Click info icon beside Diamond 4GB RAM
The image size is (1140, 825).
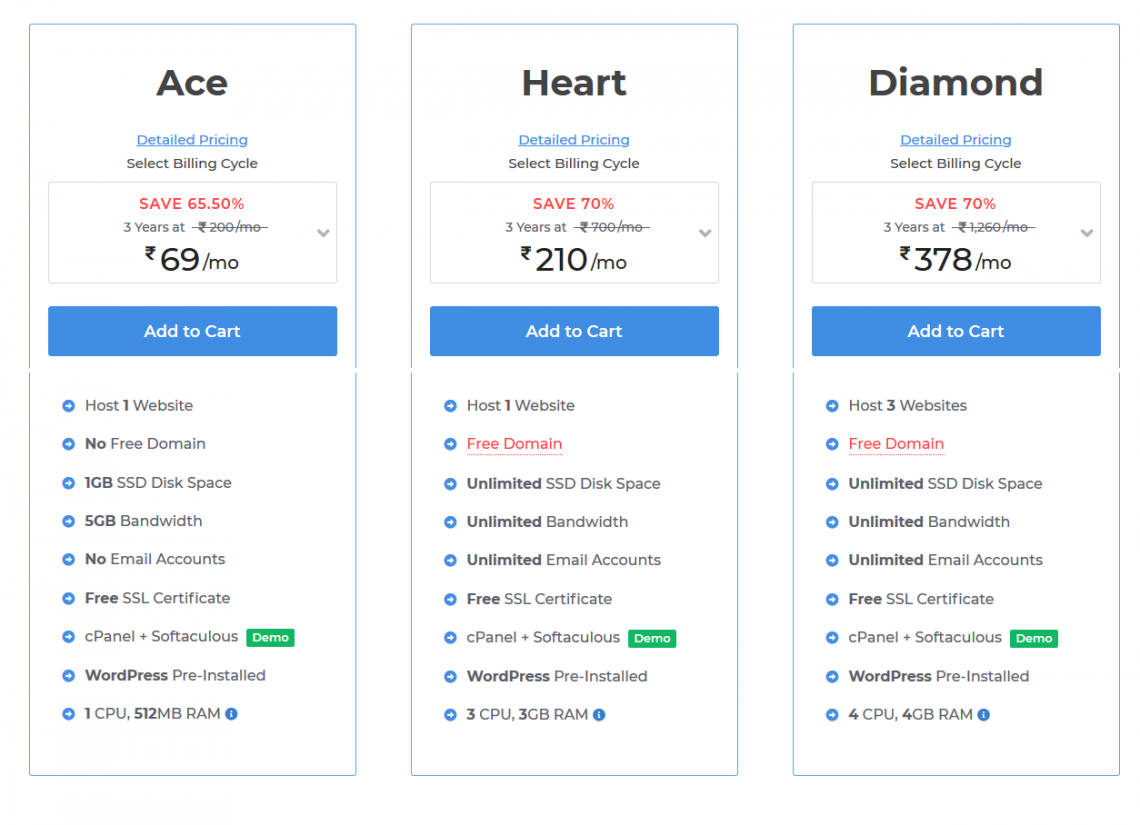[x=984, y=715]
